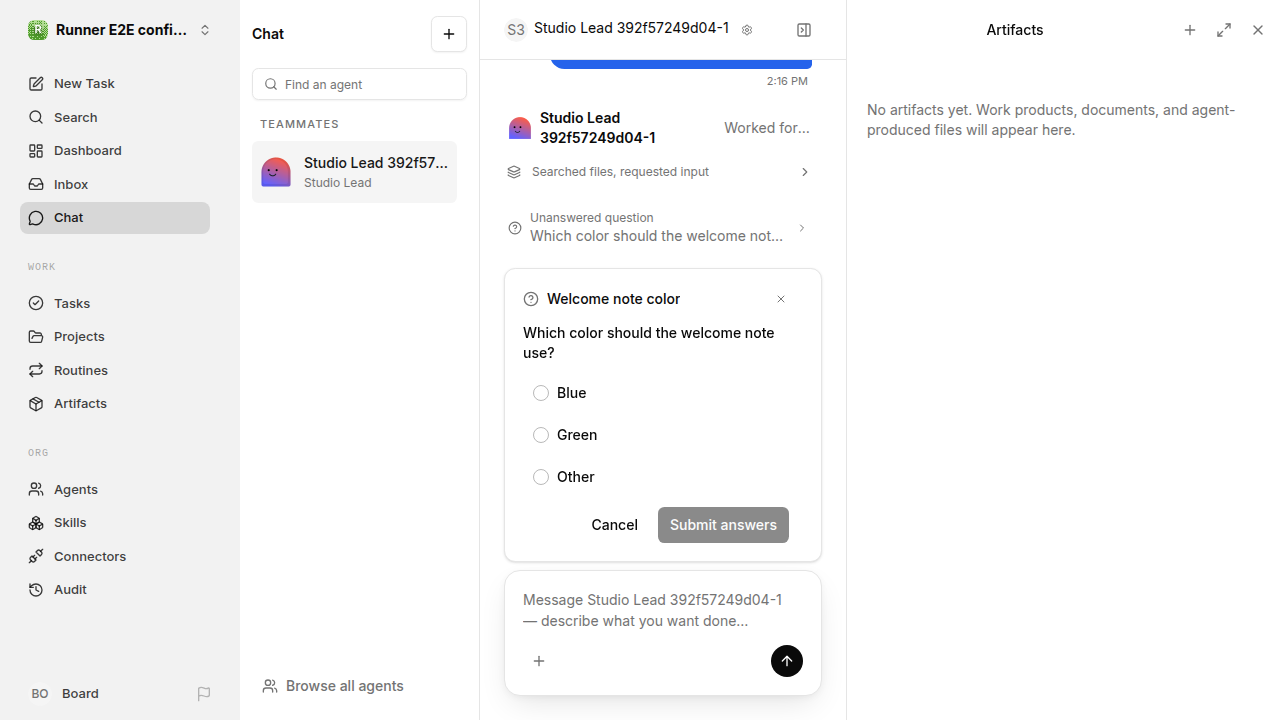Click the Find an agent search field
The height and width of the screenshot is (720, 1280).
point(359,84)
